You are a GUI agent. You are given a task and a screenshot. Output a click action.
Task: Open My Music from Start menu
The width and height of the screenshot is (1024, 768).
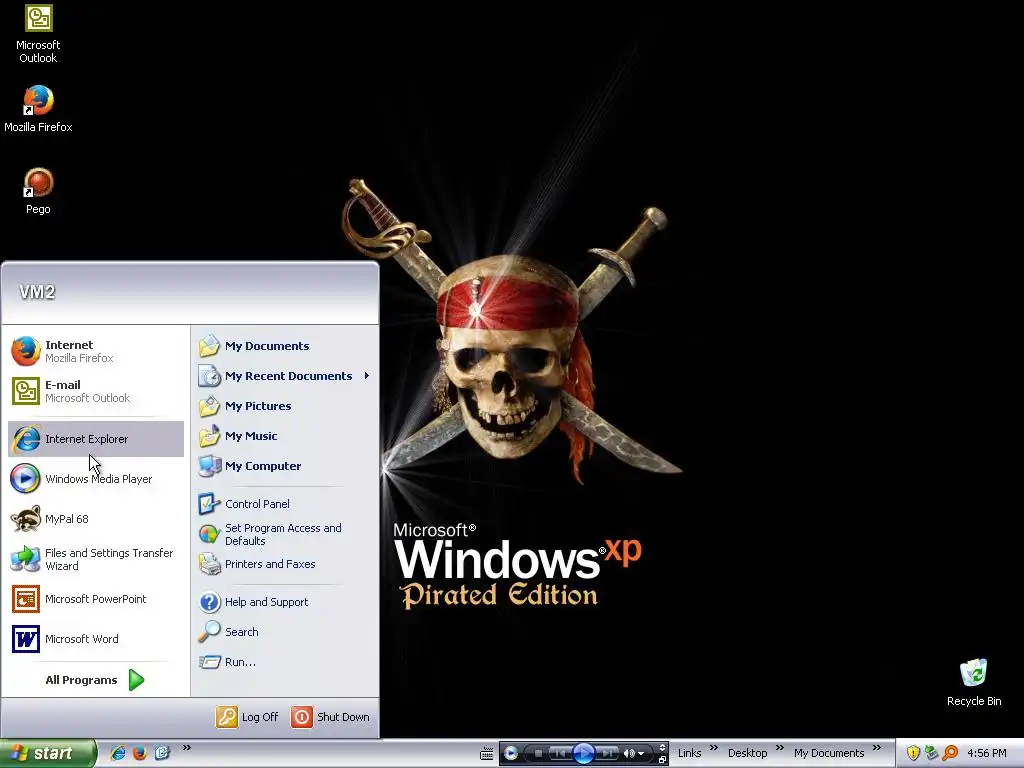(285, 436)
